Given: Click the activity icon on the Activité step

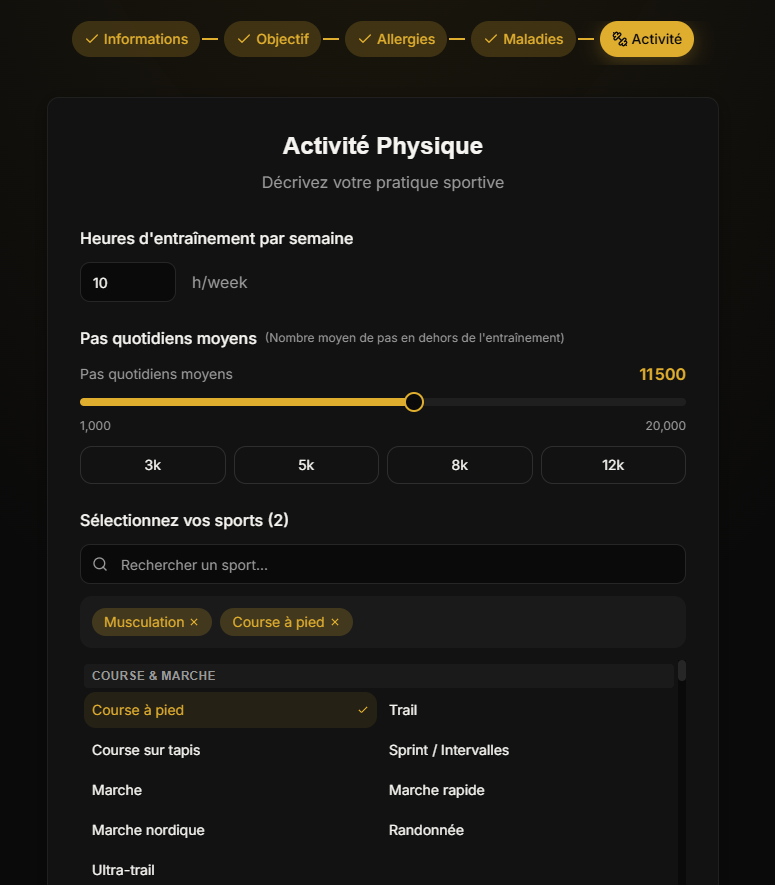Looking at the screenshot, I should (x=618, y=39).
